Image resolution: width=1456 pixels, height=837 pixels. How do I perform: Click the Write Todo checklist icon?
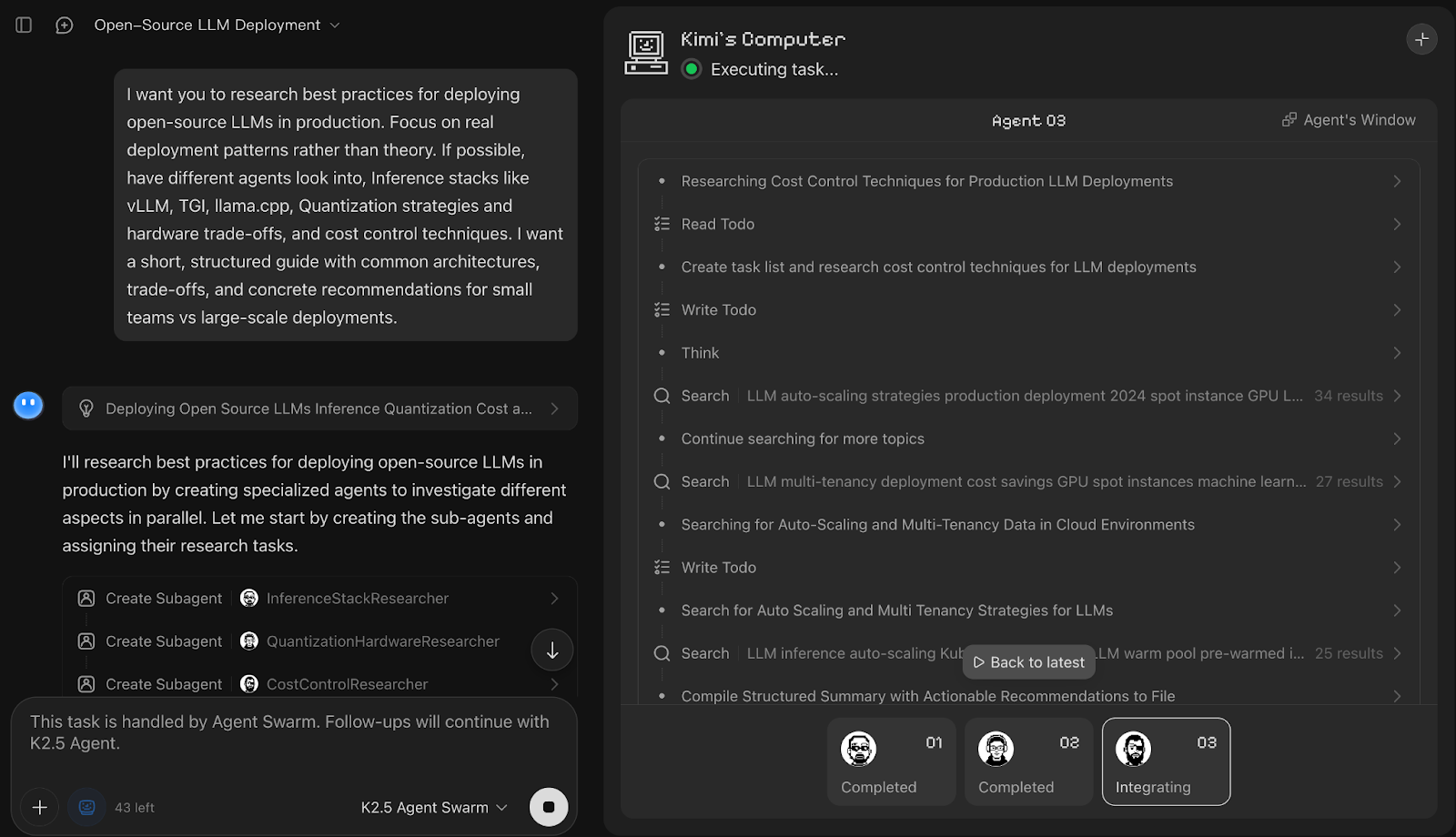point(662,309)
